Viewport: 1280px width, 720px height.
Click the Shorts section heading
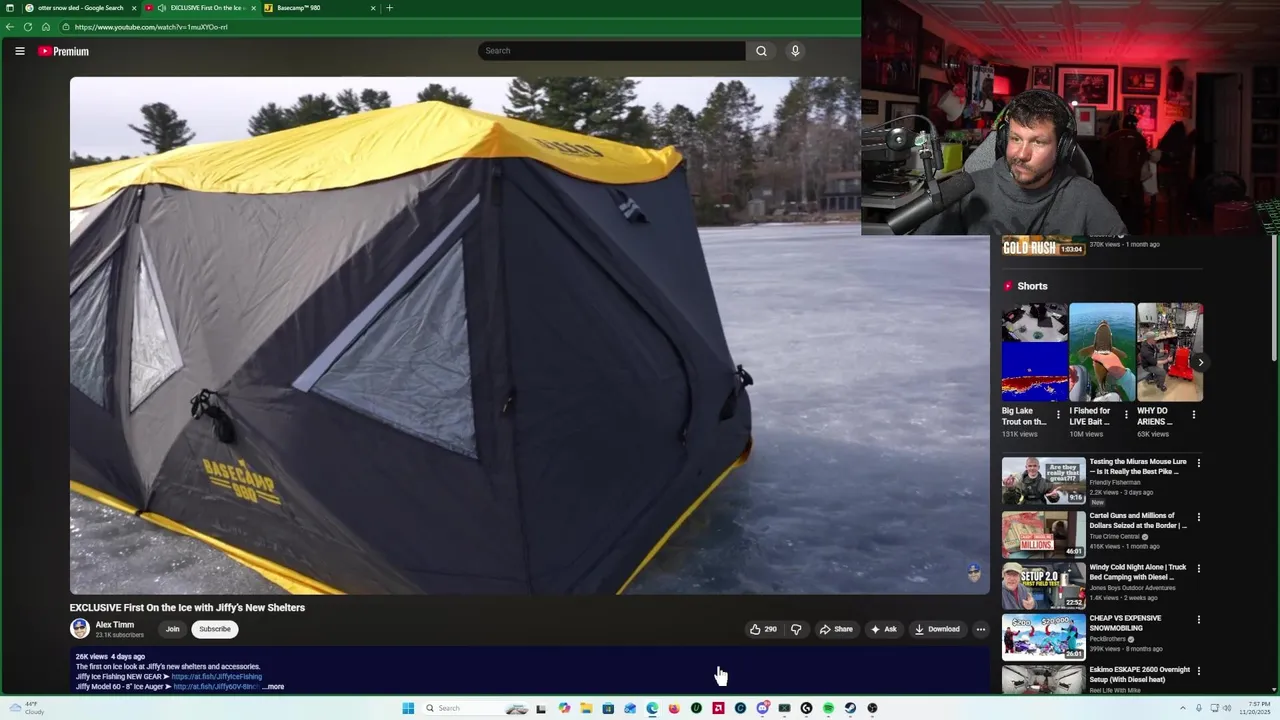tap(1032, 286)
